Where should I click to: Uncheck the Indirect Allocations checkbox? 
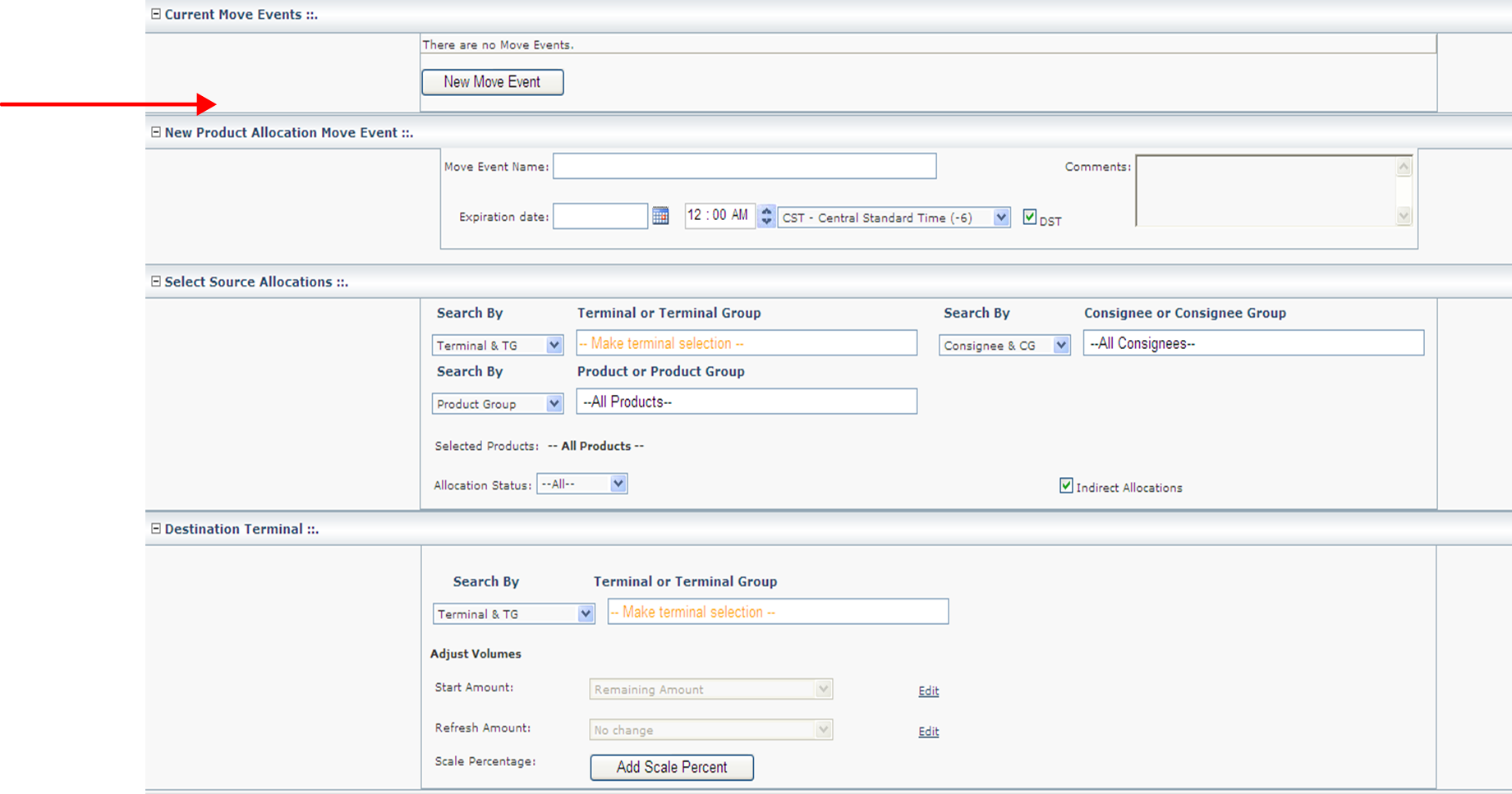click(x=1066, y=485)
